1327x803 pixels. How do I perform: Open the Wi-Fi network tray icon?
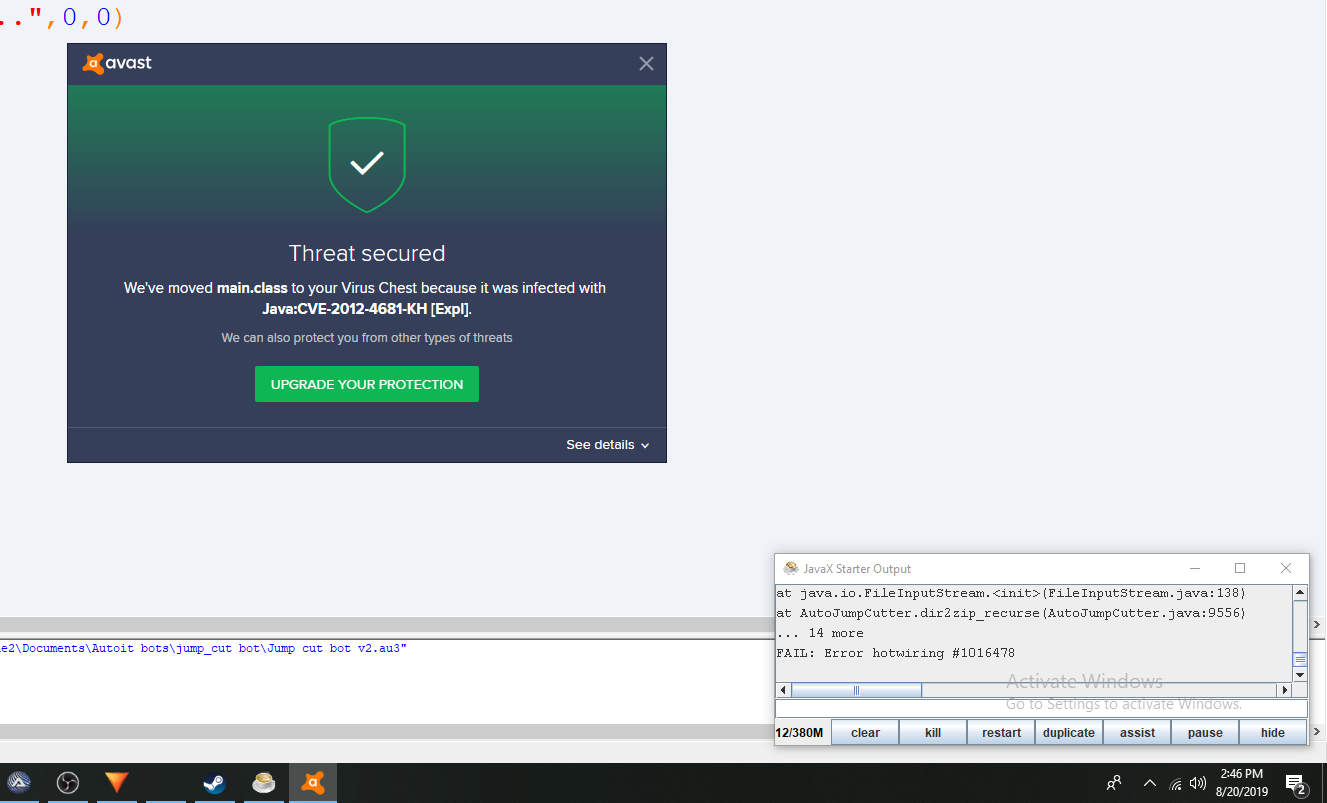point(1176,784)
